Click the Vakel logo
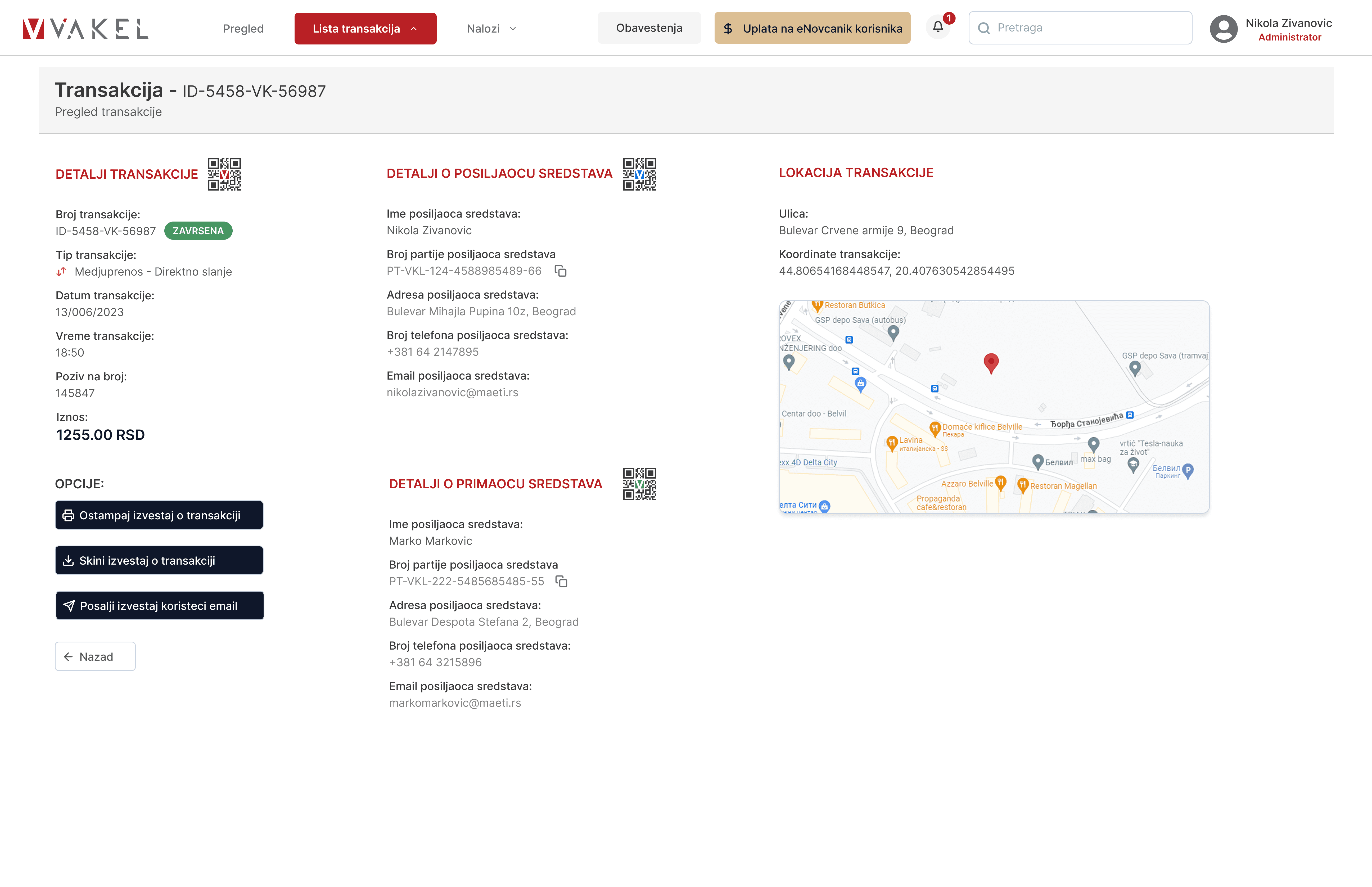 click(x=85, y=28)
